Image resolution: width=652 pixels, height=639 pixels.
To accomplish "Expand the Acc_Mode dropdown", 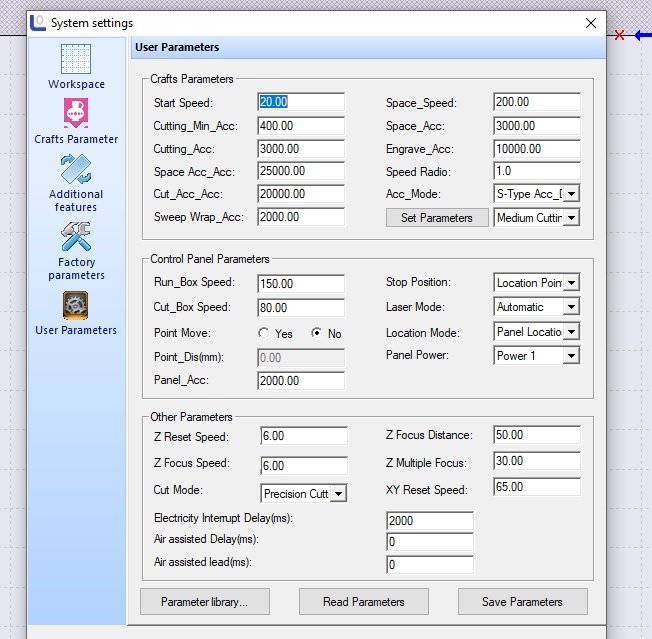I will (x=571, y=194).
